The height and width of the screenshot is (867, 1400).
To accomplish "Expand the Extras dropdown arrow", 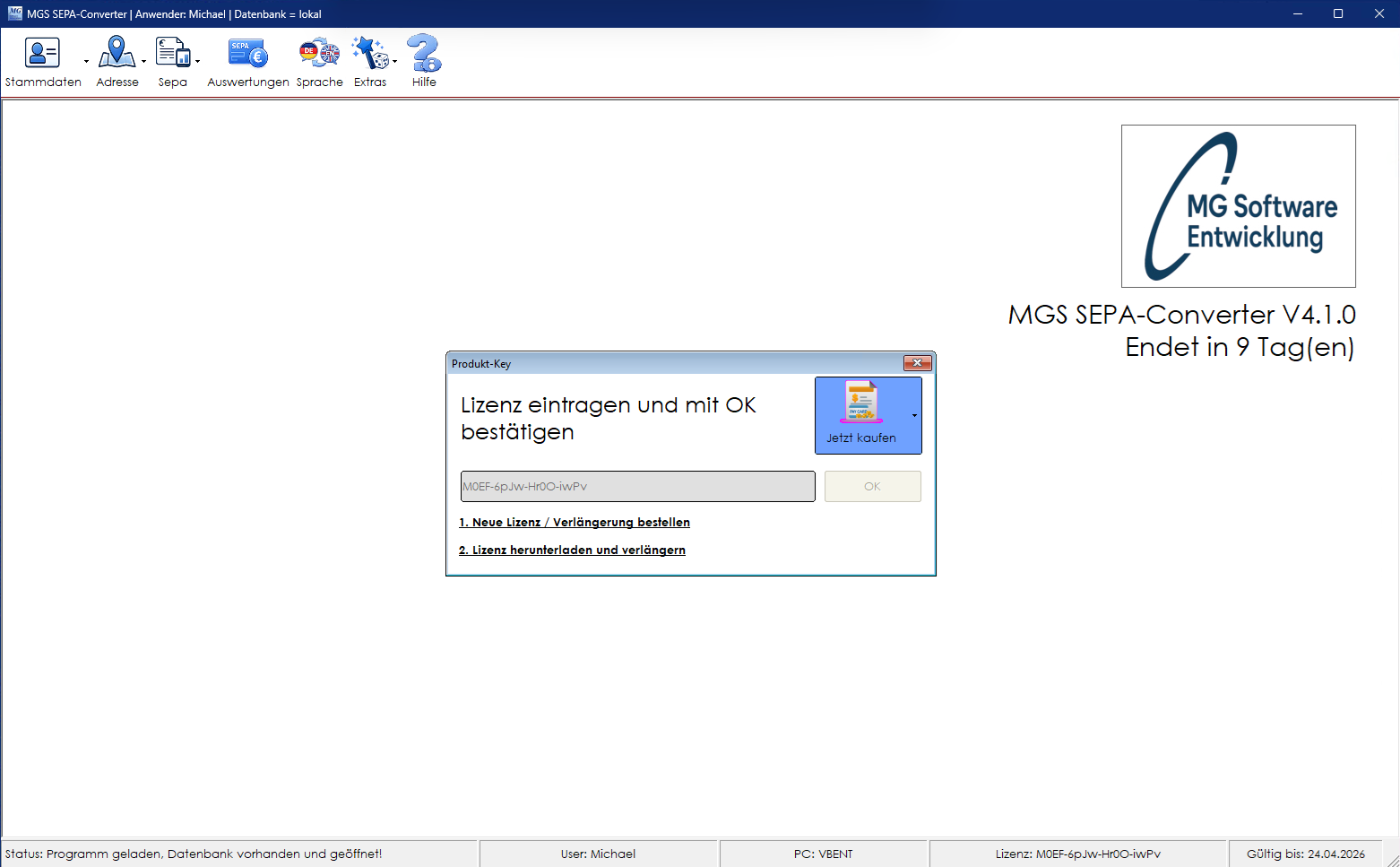I will click(394, 62).
